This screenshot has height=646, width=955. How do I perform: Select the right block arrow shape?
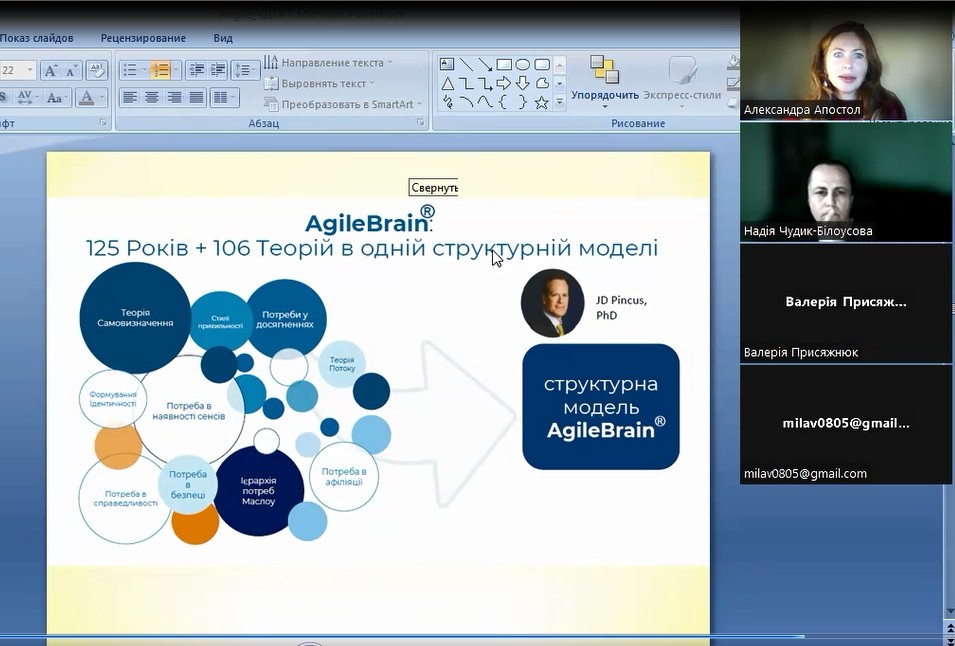pos(504,83)
